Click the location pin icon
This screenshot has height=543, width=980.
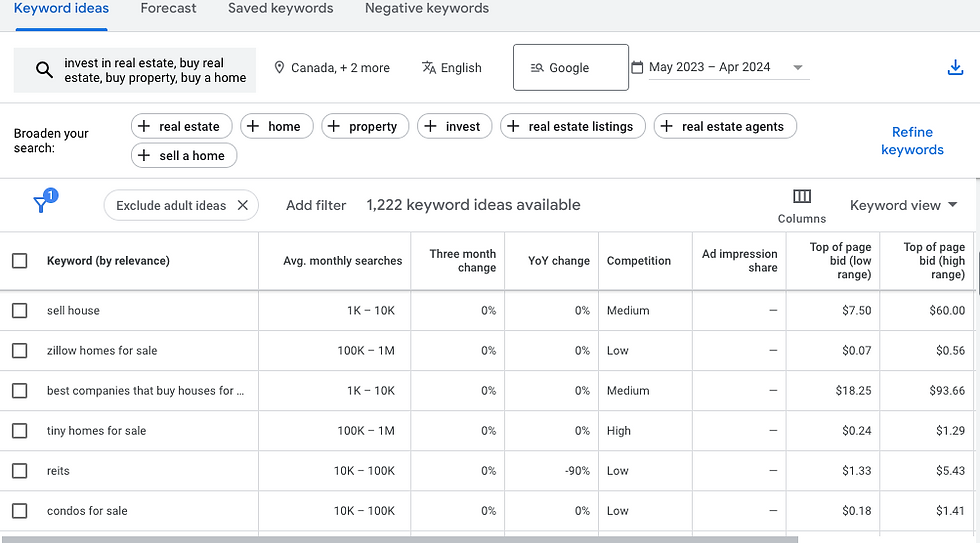tap(279, 67)
